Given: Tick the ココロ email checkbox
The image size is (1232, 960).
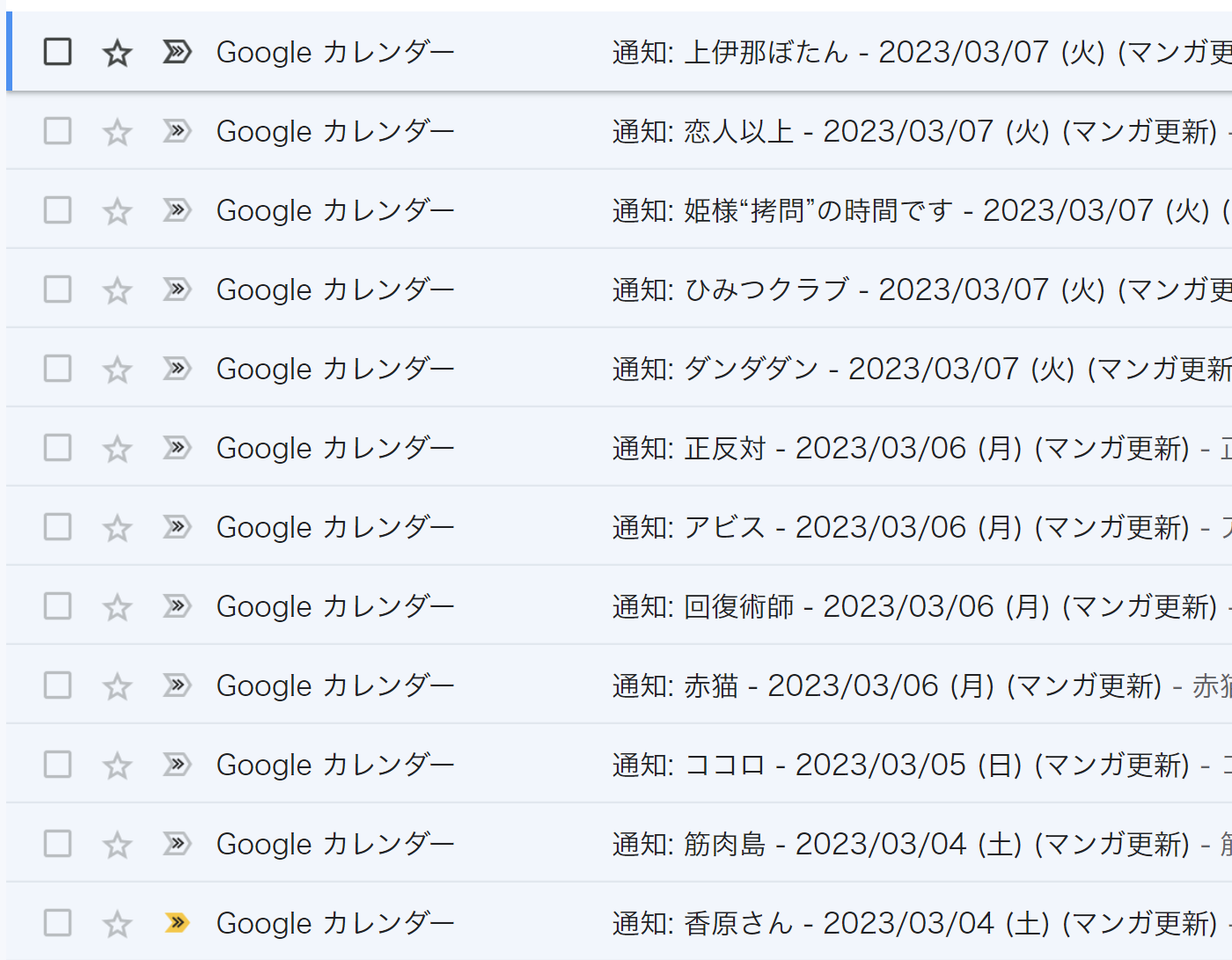Looking at the screenshot, I should (x=58, y=765).
